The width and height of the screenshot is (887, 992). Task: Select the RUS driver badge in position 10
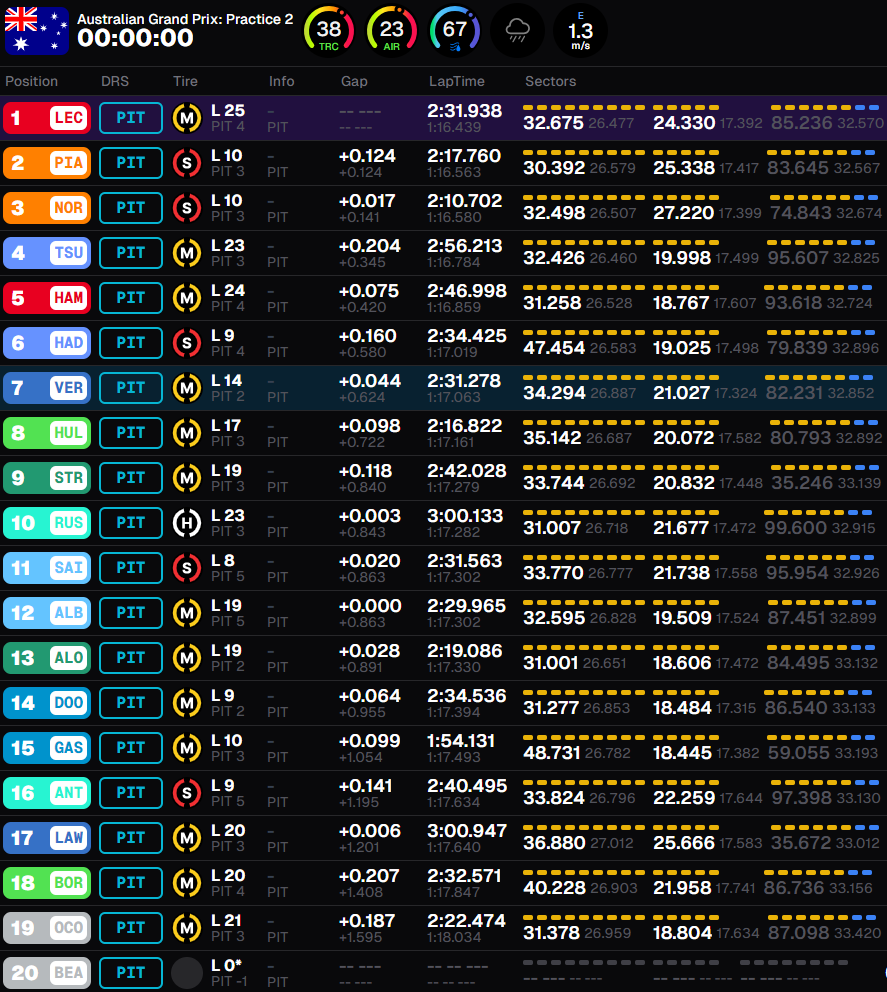click(x=47, y=523)
